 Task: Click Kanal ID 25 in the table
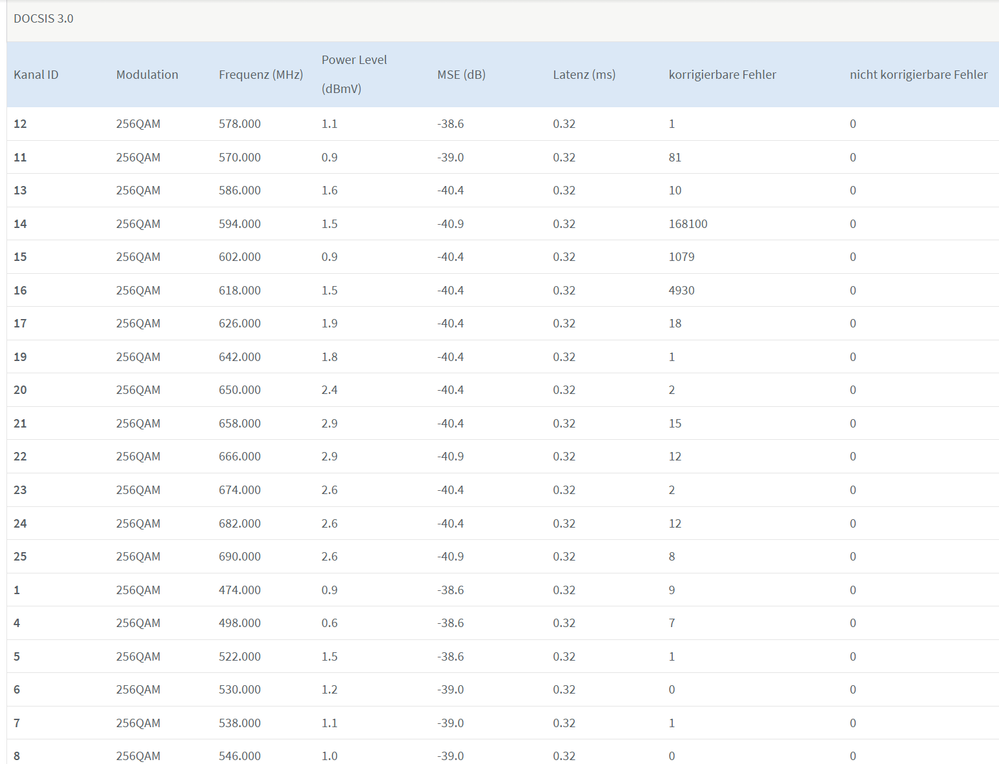[20, 557]
